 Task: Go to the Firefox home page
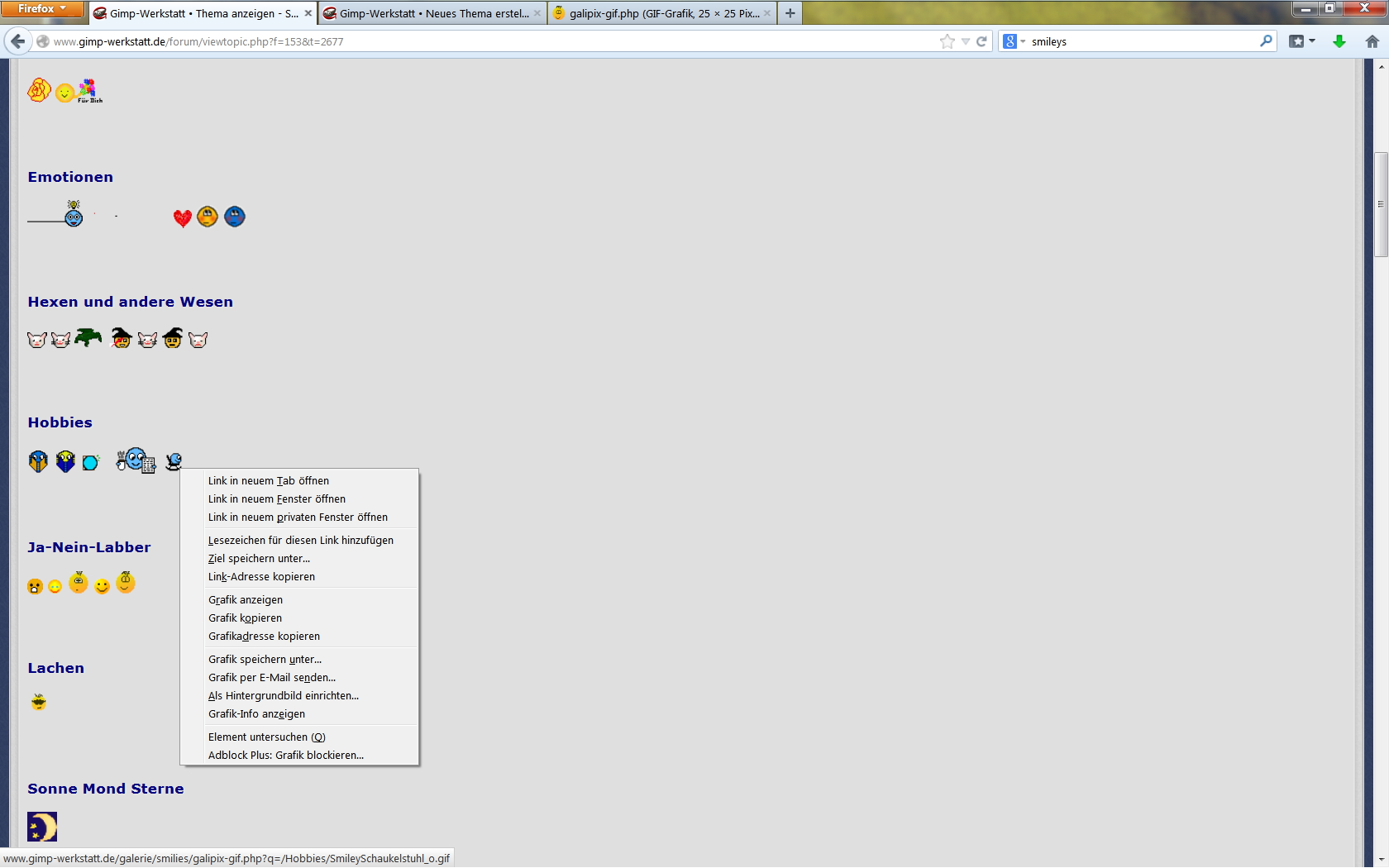click(1372, 41)
